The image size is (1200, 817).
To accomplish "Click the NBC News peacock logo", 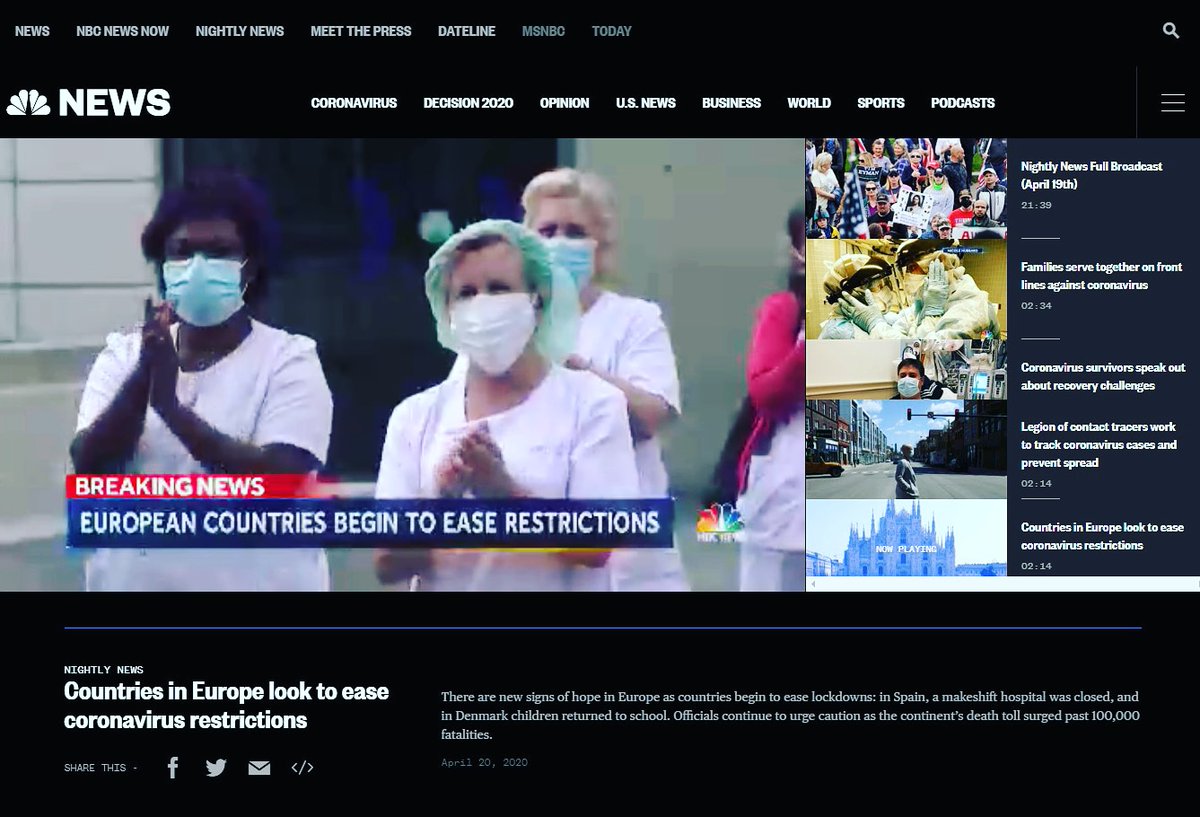I will click(x=89, y=102).
